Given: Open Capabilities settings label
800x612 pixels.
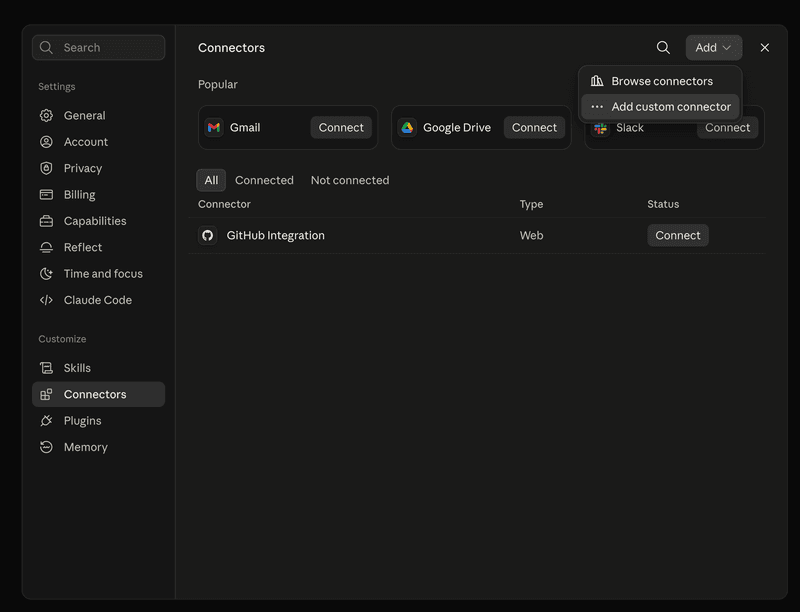Looking at the screenshot, I should click(95, 221).
